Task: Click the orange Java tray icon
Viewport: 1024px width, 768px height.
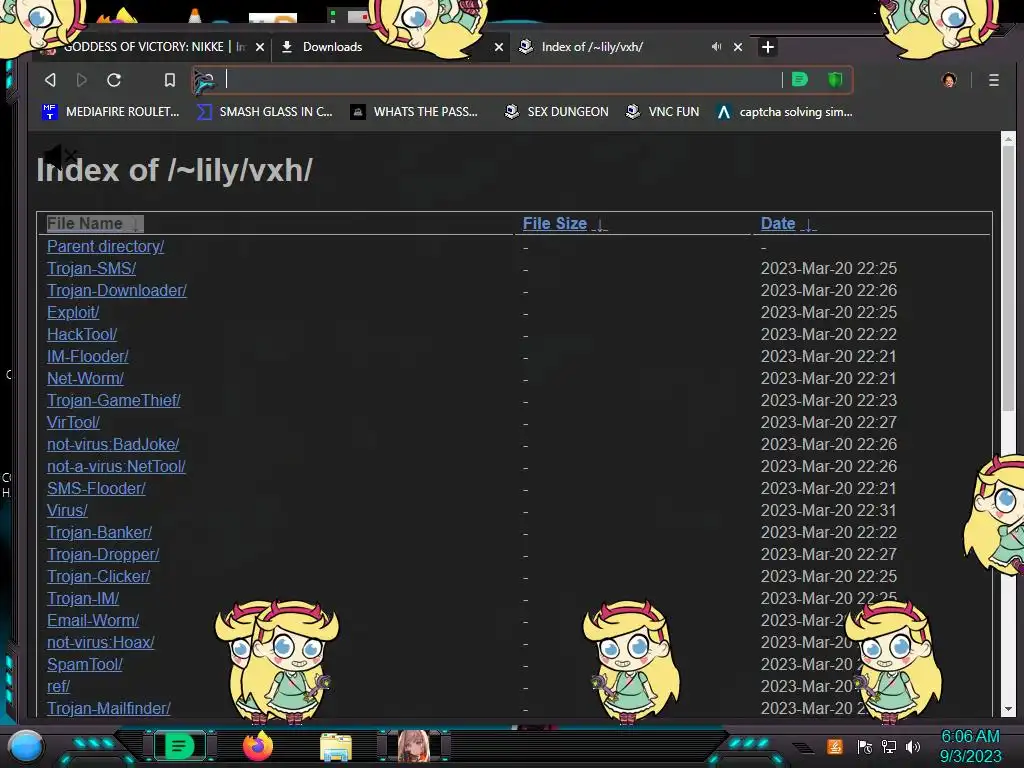Action: (x=835, y=746)
